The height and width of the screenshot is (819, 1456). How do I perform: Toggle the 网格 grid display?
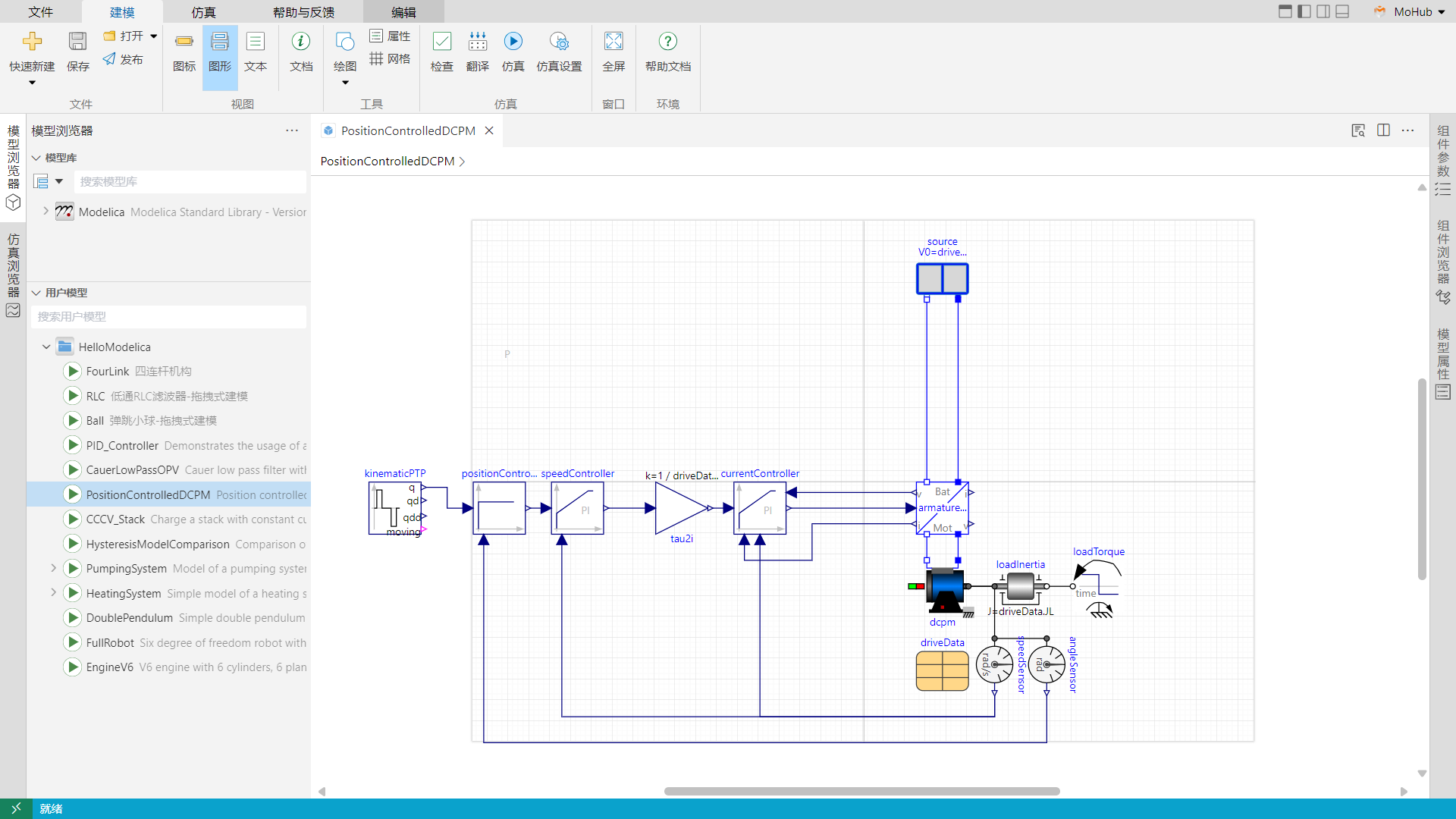(390, 58)
